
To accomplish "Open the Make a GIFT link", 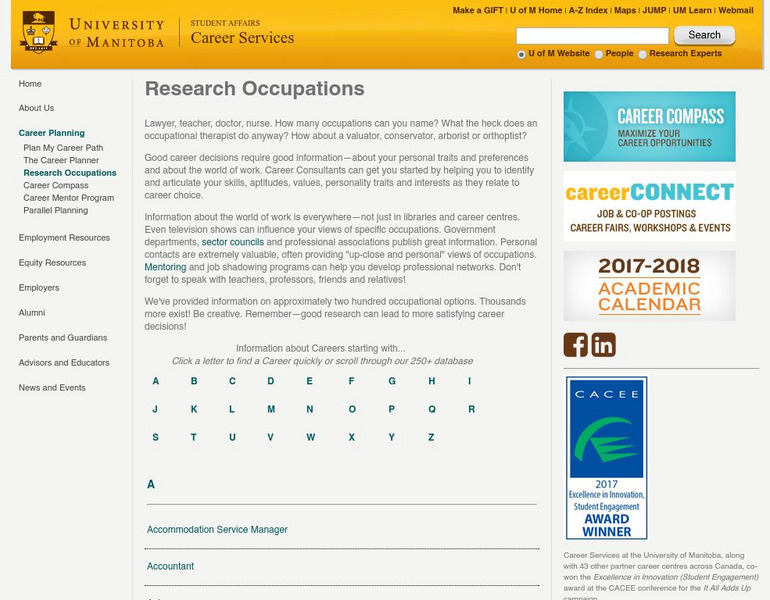I will tap(478, 10).
